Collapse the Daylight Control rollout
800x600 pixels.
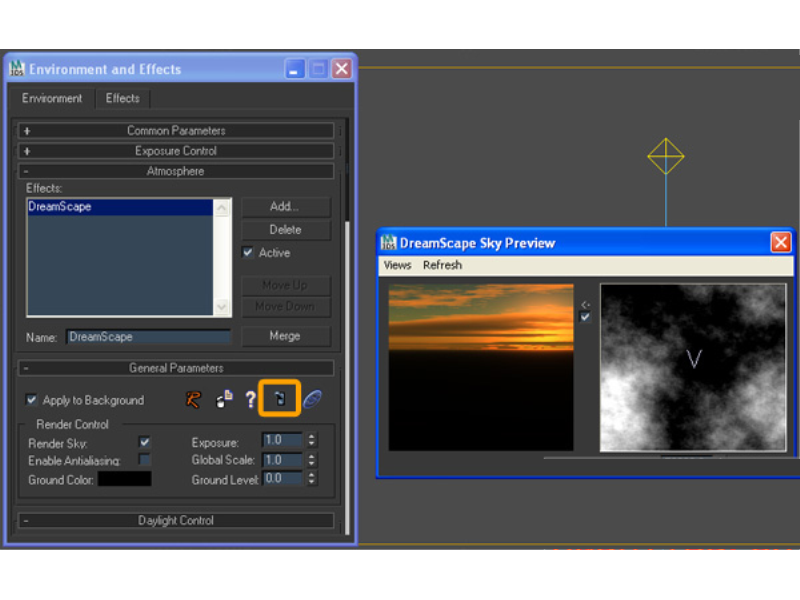pos(176,520)
